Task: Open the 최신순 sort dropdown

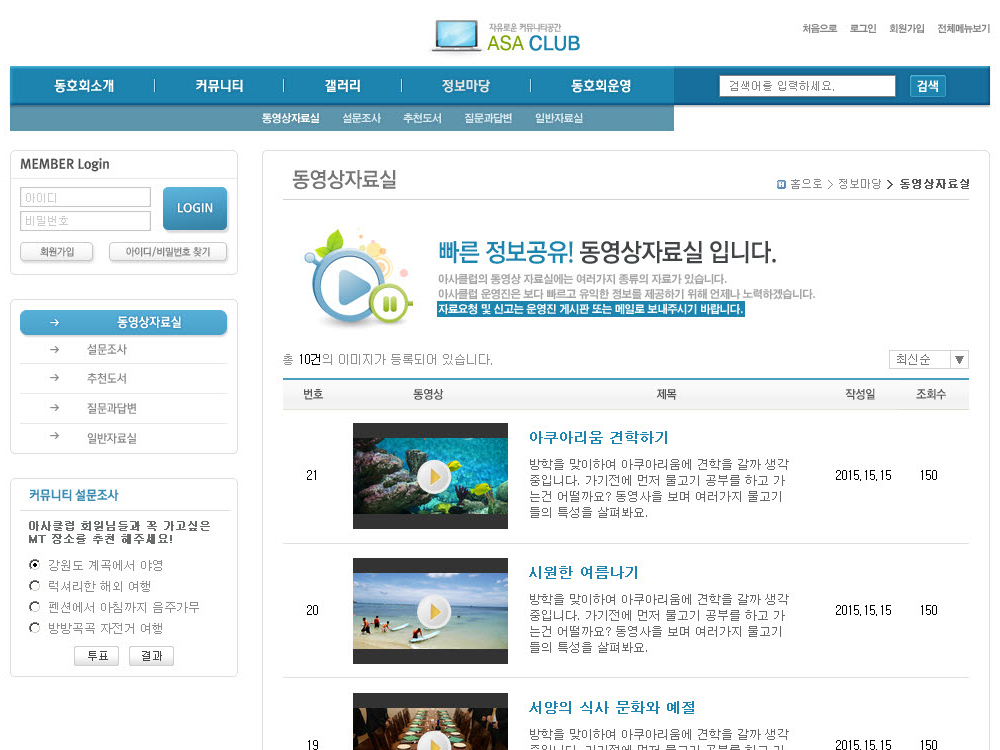Action: [x=928, y=360]
